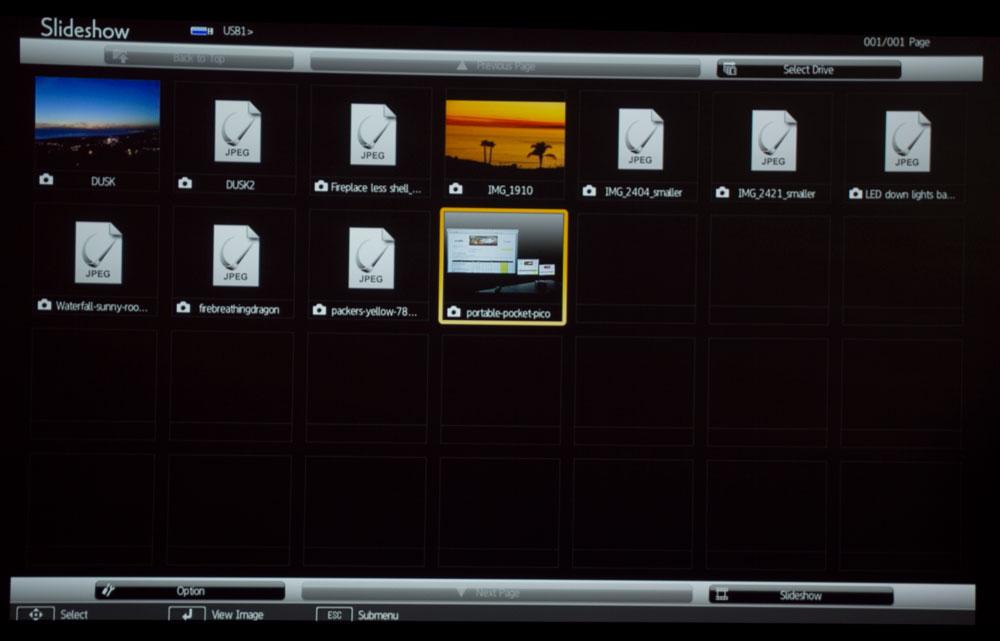1000x641 pixels.
Task: Select the firebreathingdragon JPEG icon
Action: (236, 256)
